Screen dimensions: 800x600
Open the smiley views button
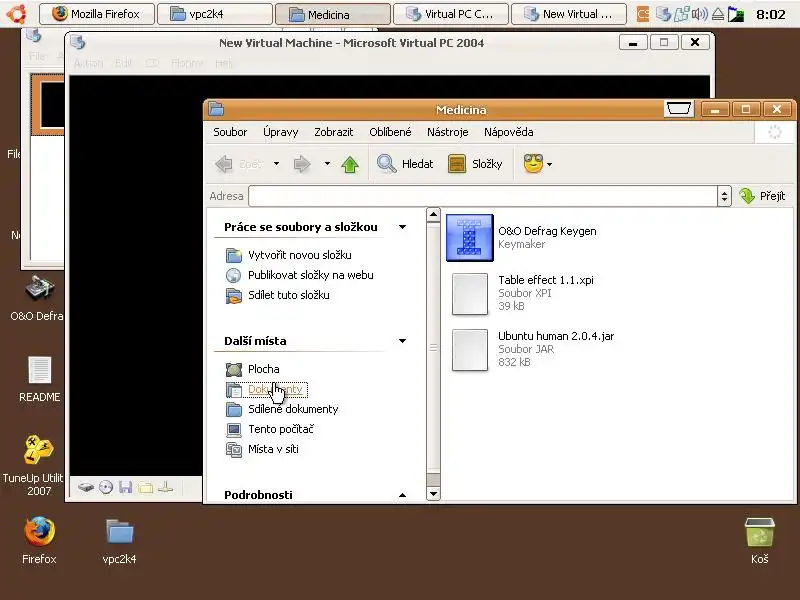533,164
